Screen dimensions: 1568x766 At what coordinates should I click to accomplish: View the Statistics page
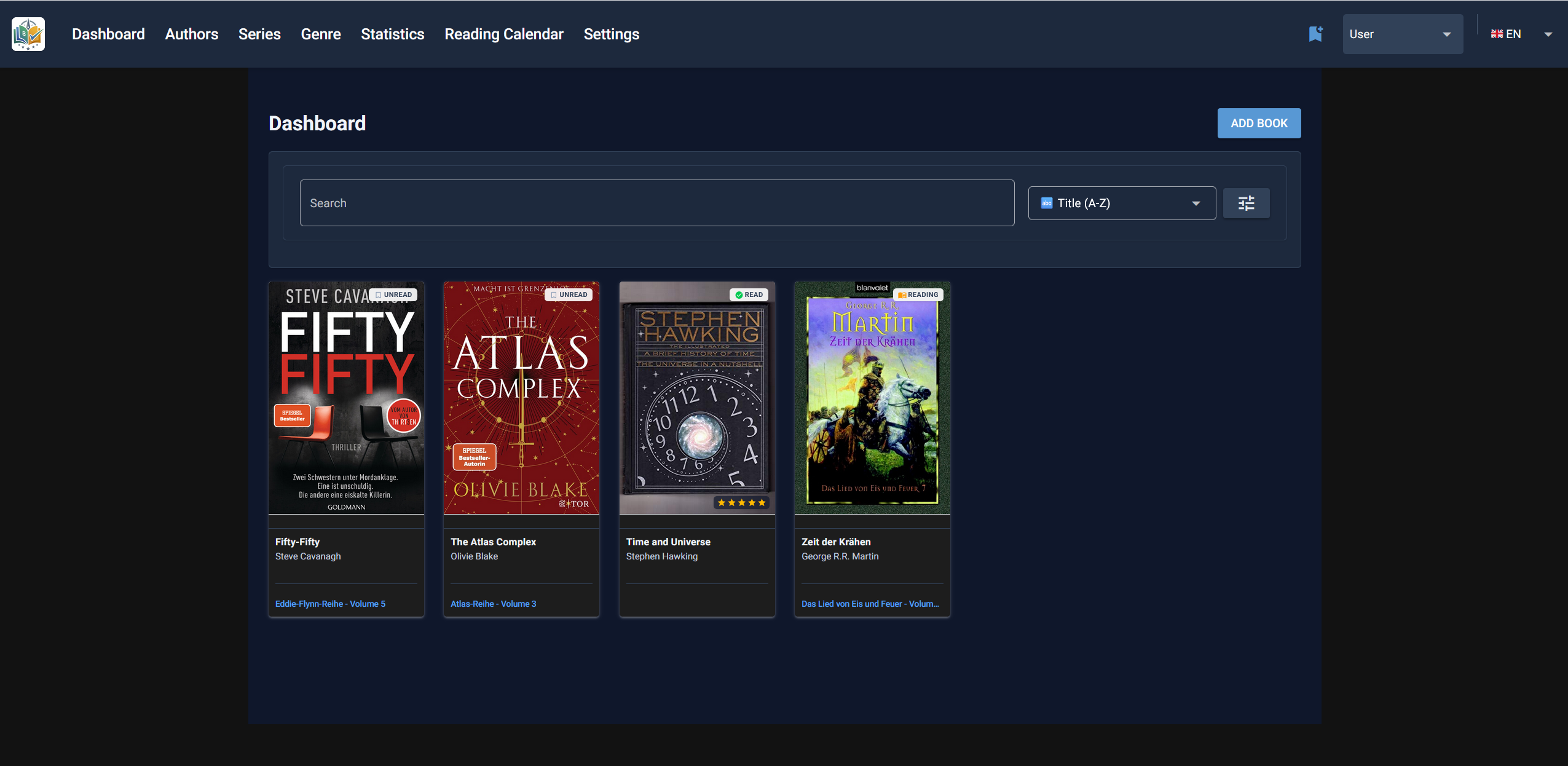(393, 34)
